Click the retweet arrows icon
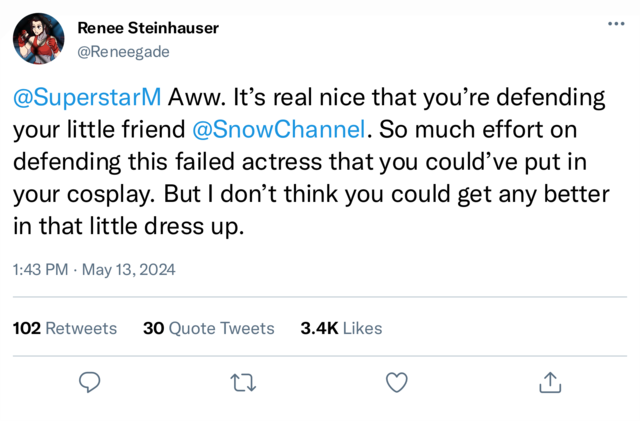 click(243, 381)
